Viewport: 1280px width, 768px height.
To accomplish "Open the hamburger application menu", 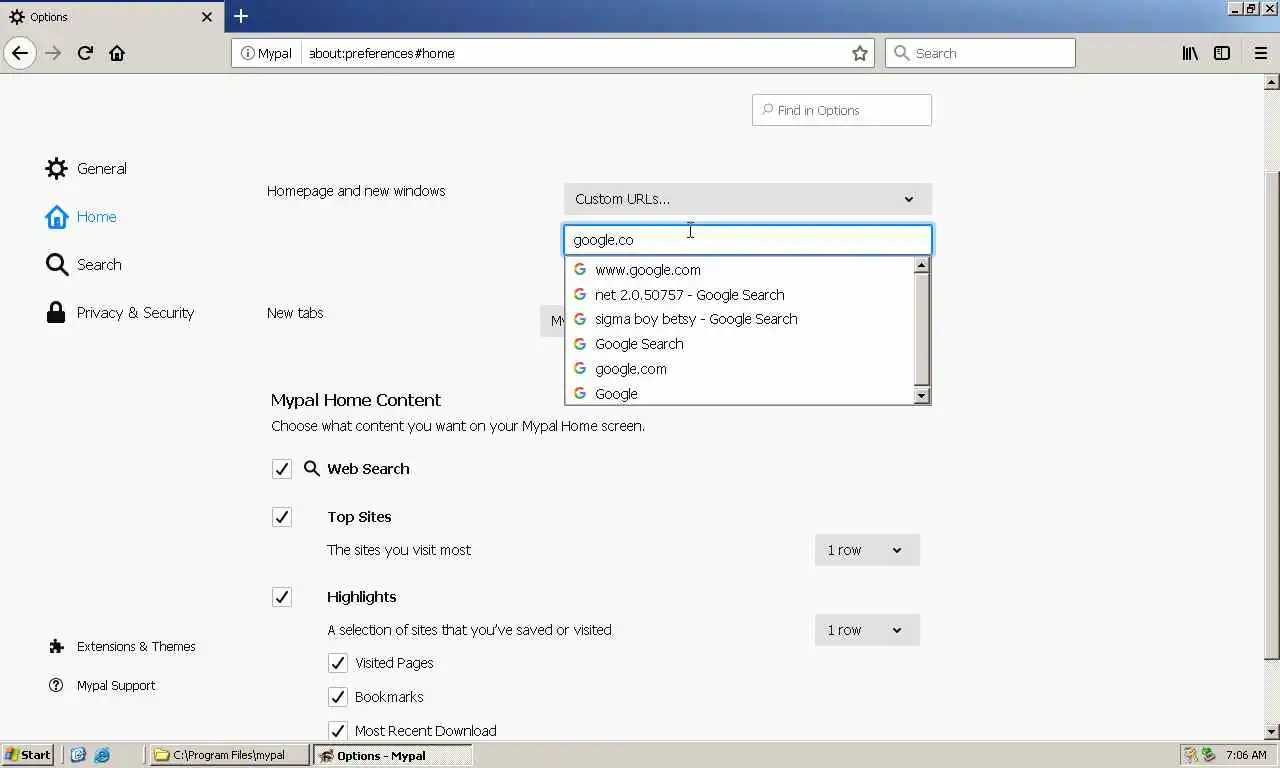I will coord(1260,53).
